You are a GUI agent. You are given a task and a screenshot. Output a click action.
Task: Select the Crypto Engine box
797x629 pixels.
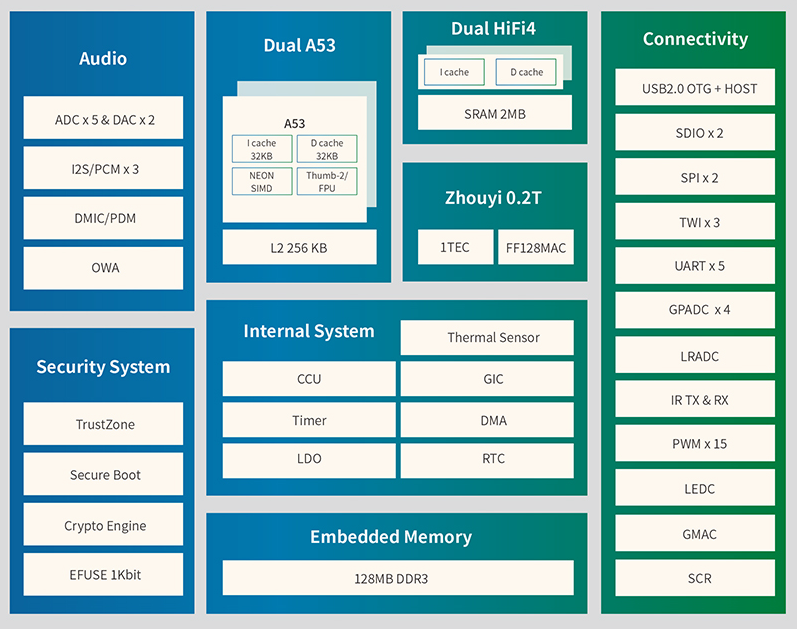click(x=103, y=524)
